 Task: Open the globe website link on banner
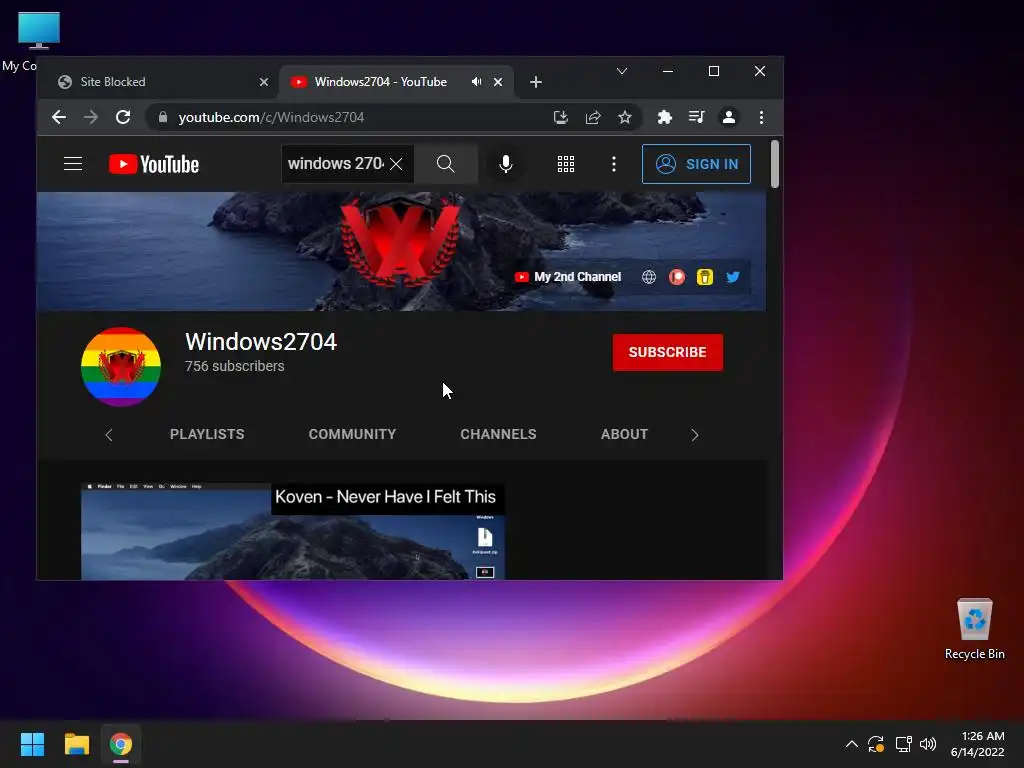tap(648, 277)
